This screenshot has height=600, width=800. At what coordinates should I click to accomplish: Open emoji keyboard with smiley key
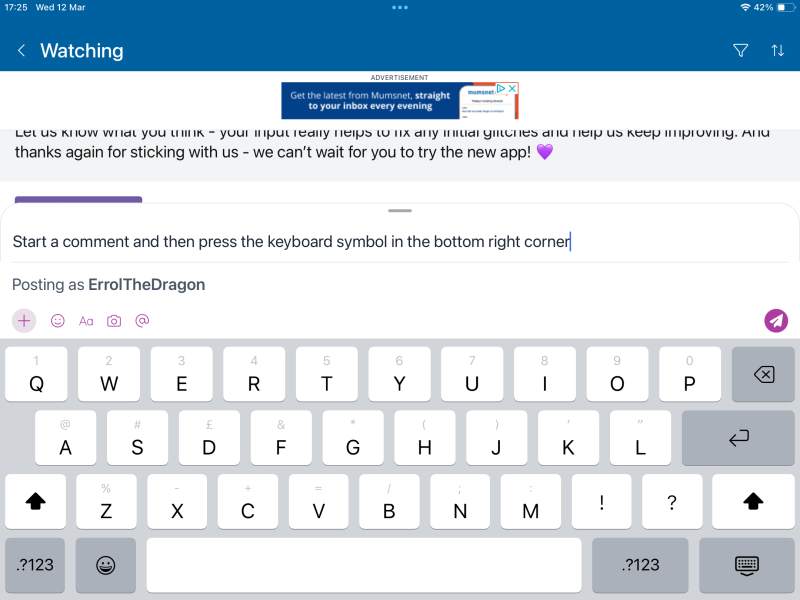pyautogui.click(x=105, y=565)
